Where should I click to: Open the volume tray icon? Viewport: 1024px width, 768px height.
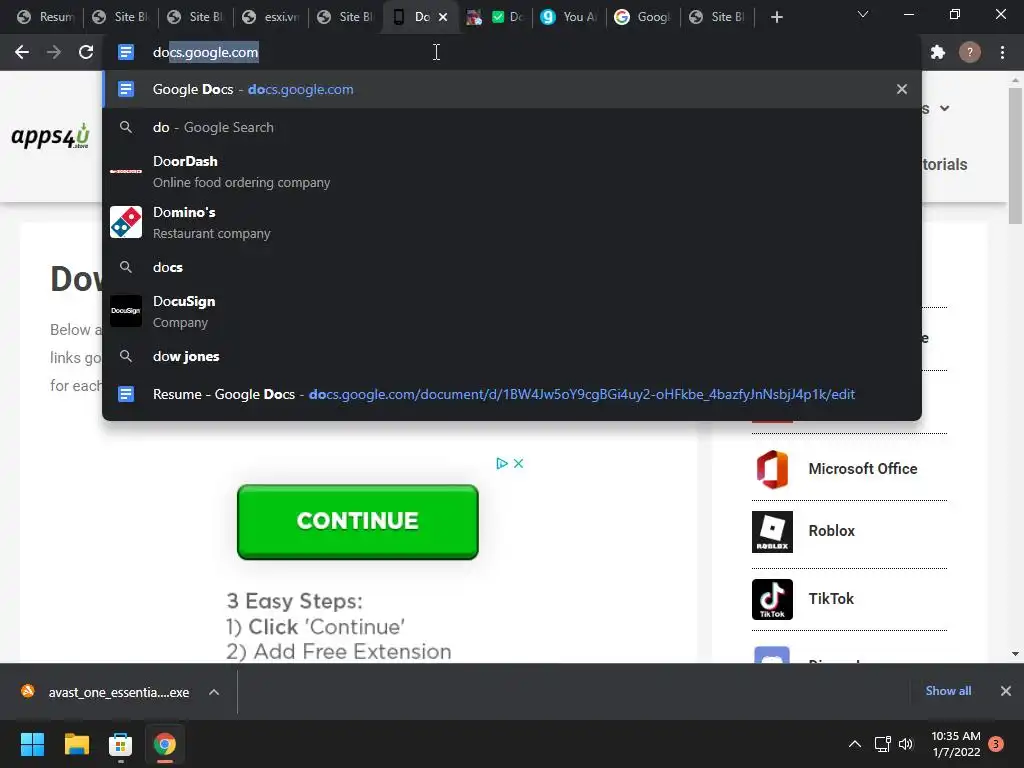click(x=906, y=744)
